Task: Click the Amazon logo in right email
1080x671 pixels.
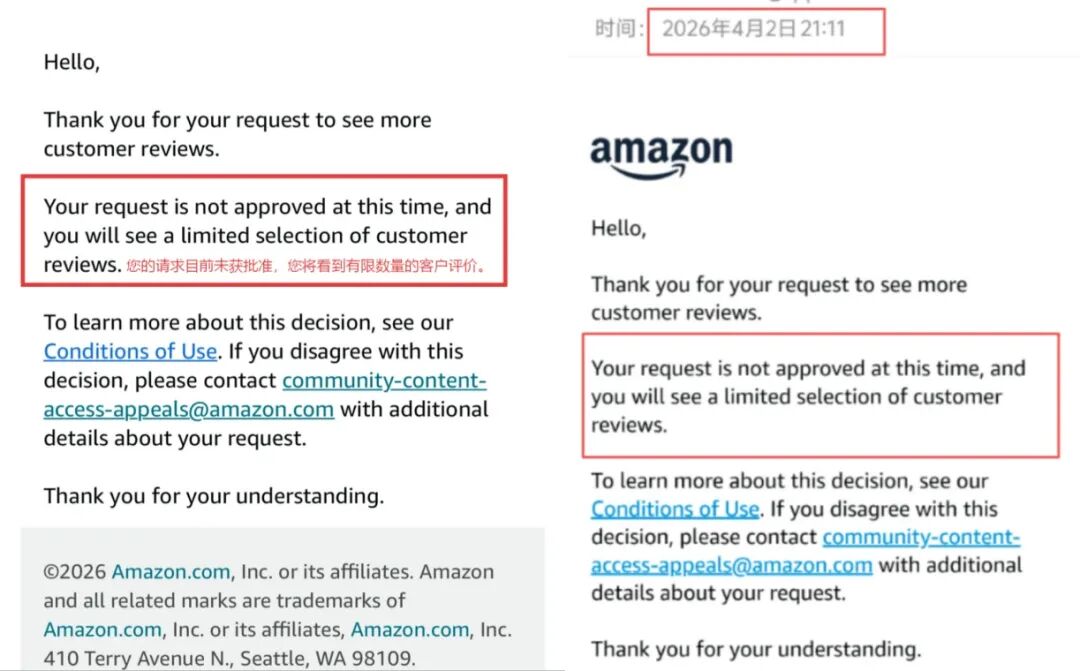Action: tap(661, 156)
